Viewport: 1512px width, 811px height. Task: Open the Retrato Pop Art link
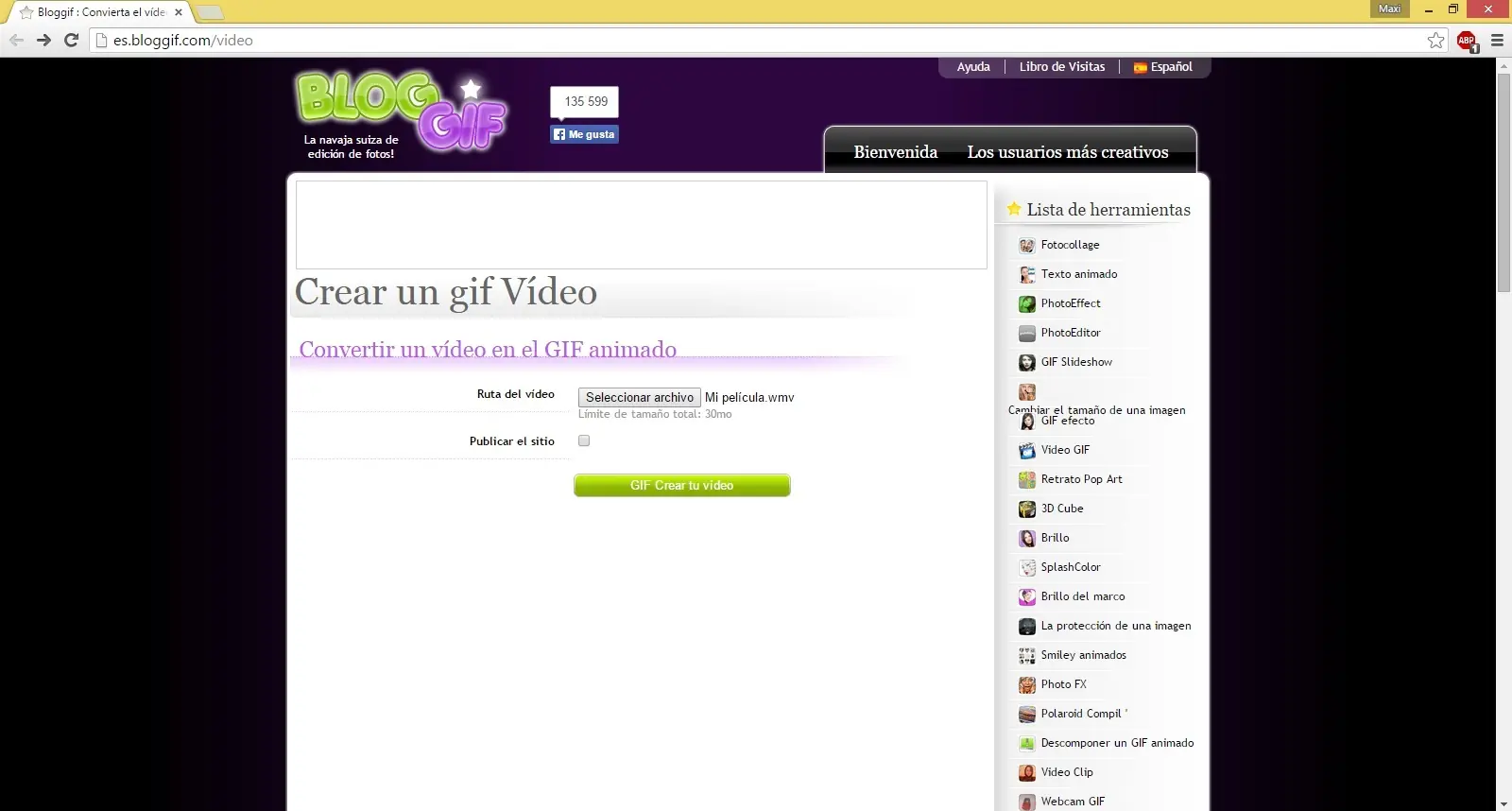click(1081, 479)
